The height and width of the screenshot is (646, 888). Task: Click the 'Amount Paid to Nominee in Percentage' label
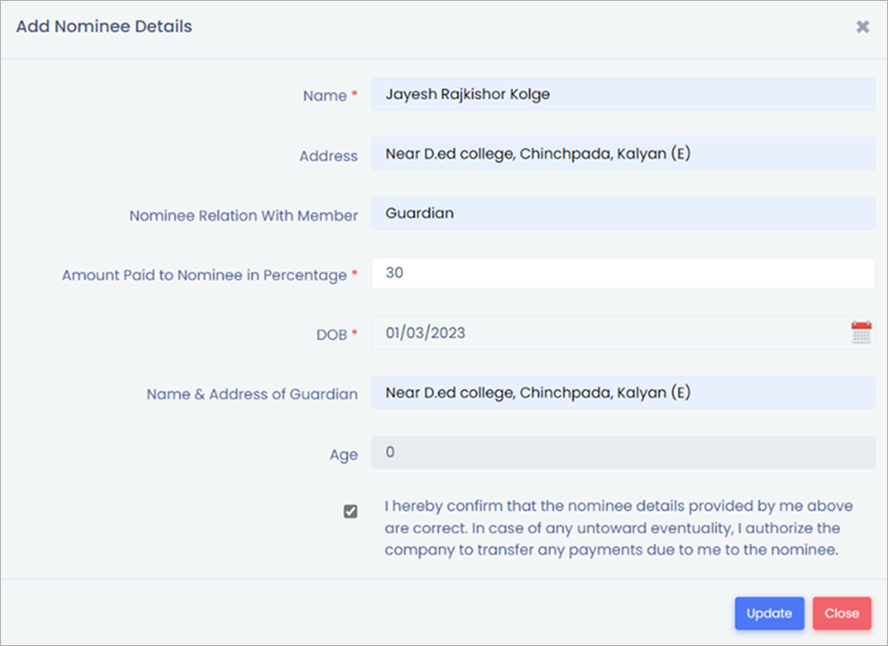204,275
